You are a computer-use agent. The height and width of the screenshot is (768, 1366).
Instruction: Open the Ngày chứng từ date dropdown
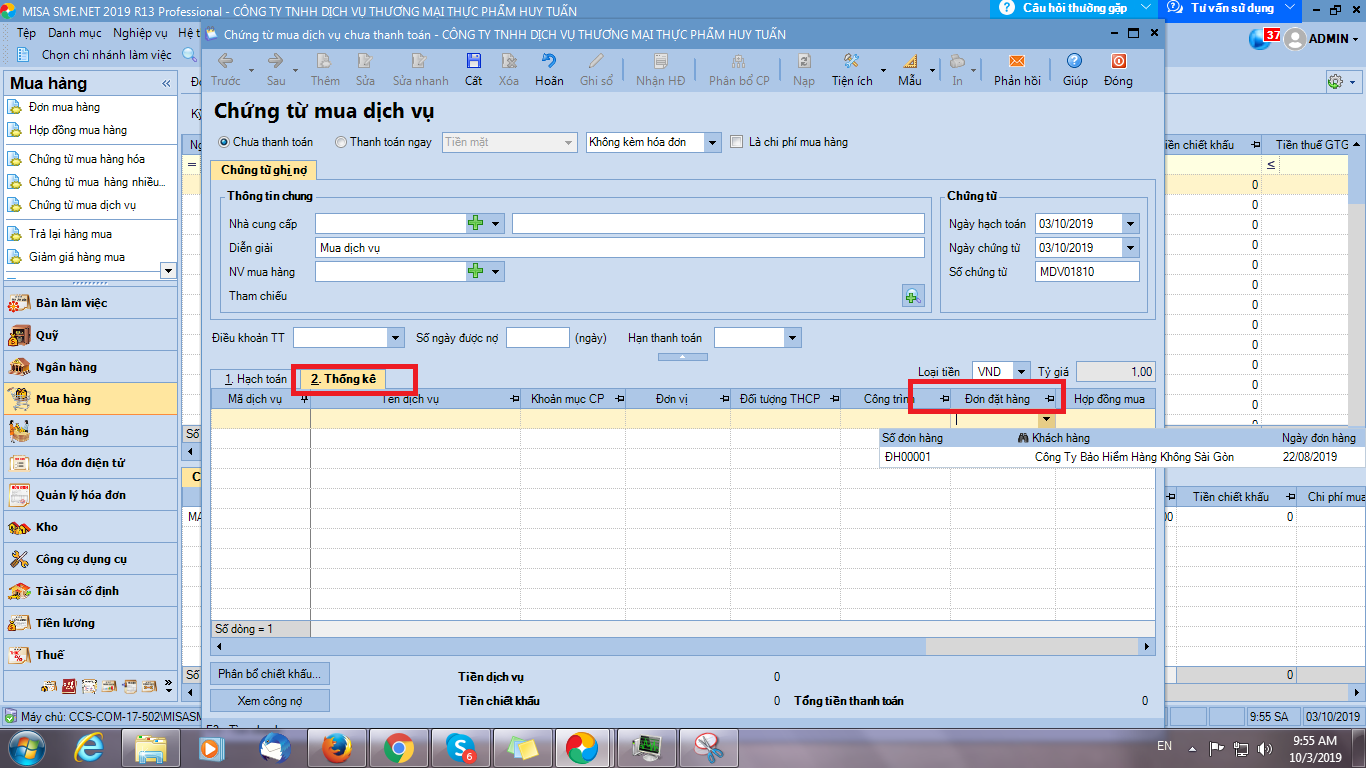[1130, 248]
